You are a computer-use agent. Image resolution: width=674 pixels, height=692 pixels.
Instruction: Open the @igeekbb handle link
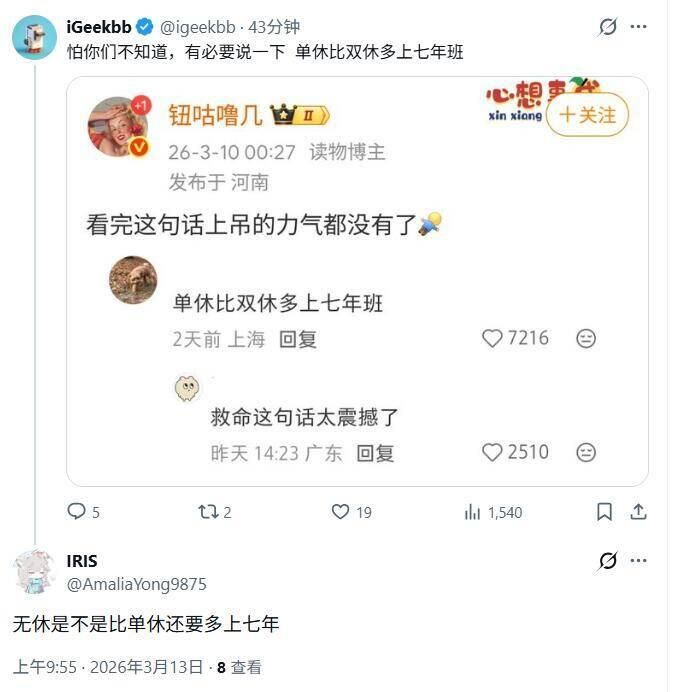(197, 27)
